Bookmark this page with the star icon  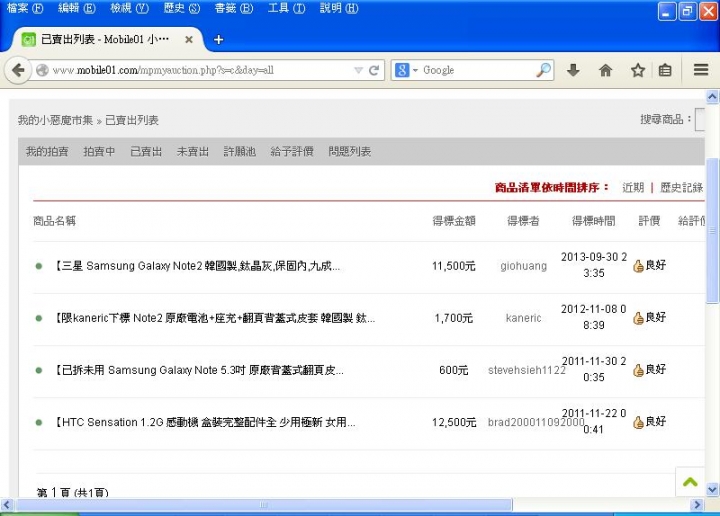coord(638,70)
